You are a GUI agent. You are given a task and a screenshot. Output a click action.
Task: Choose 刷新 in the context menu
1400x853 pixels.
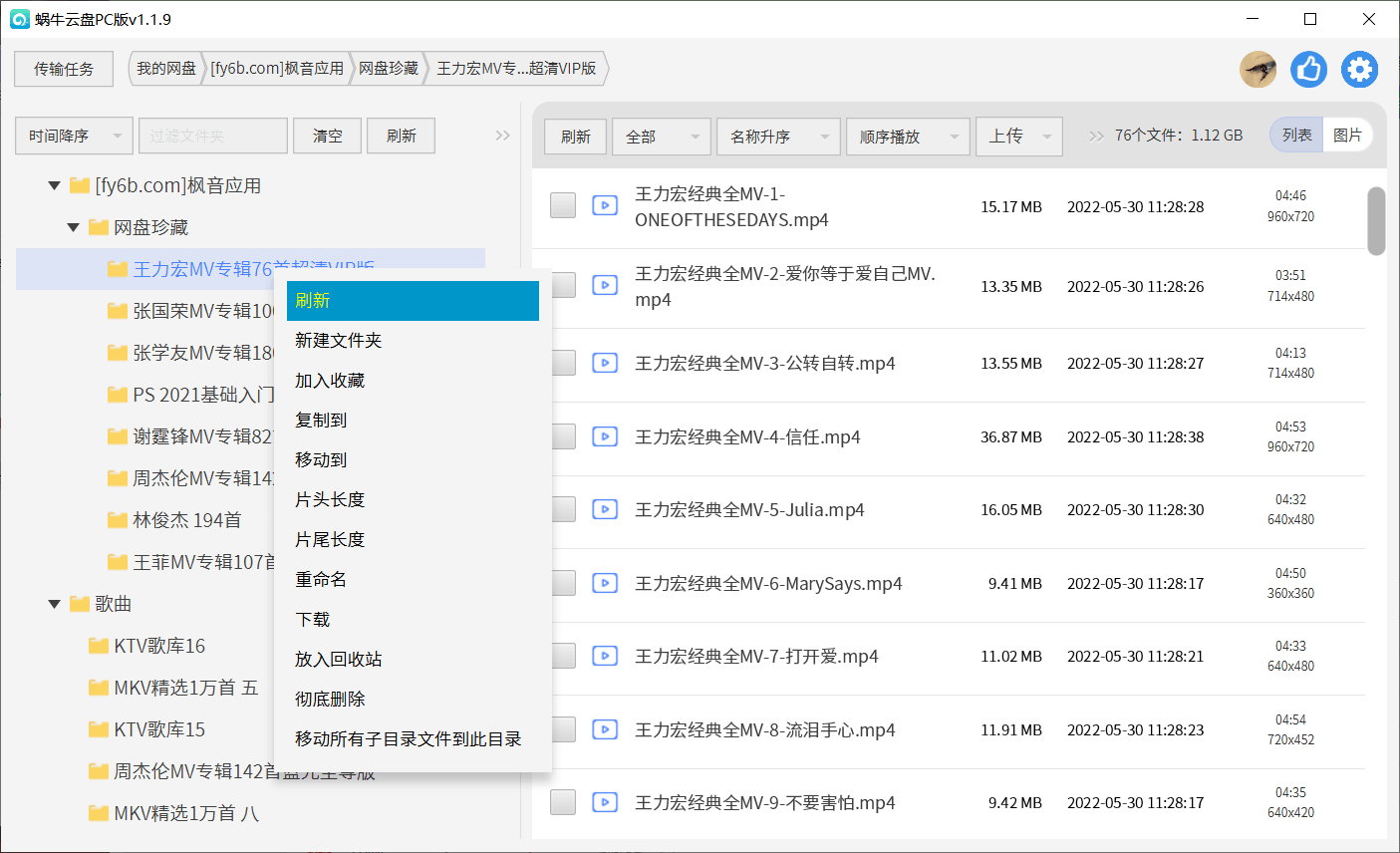413,301
